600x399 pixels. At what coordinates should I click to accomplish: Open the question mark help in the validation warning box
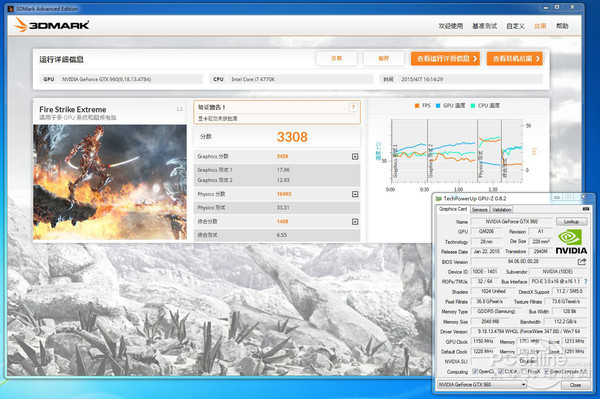pos(353,107)
